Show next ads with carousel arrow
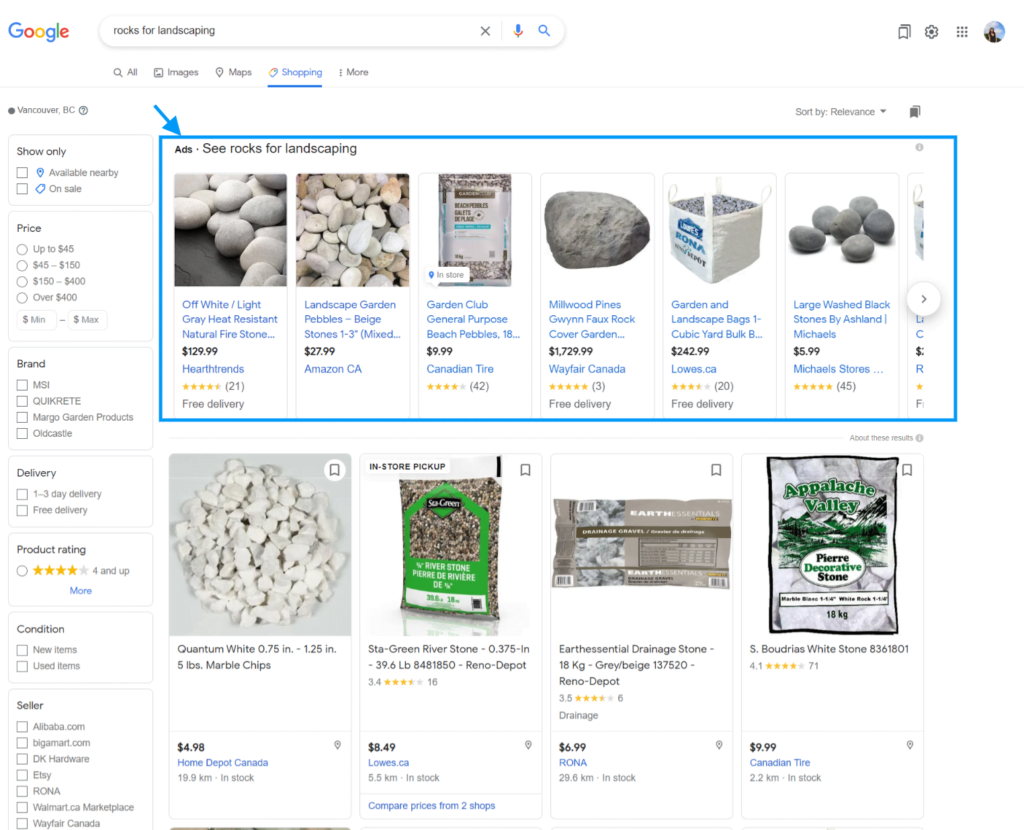 click(x=923, y=299)
